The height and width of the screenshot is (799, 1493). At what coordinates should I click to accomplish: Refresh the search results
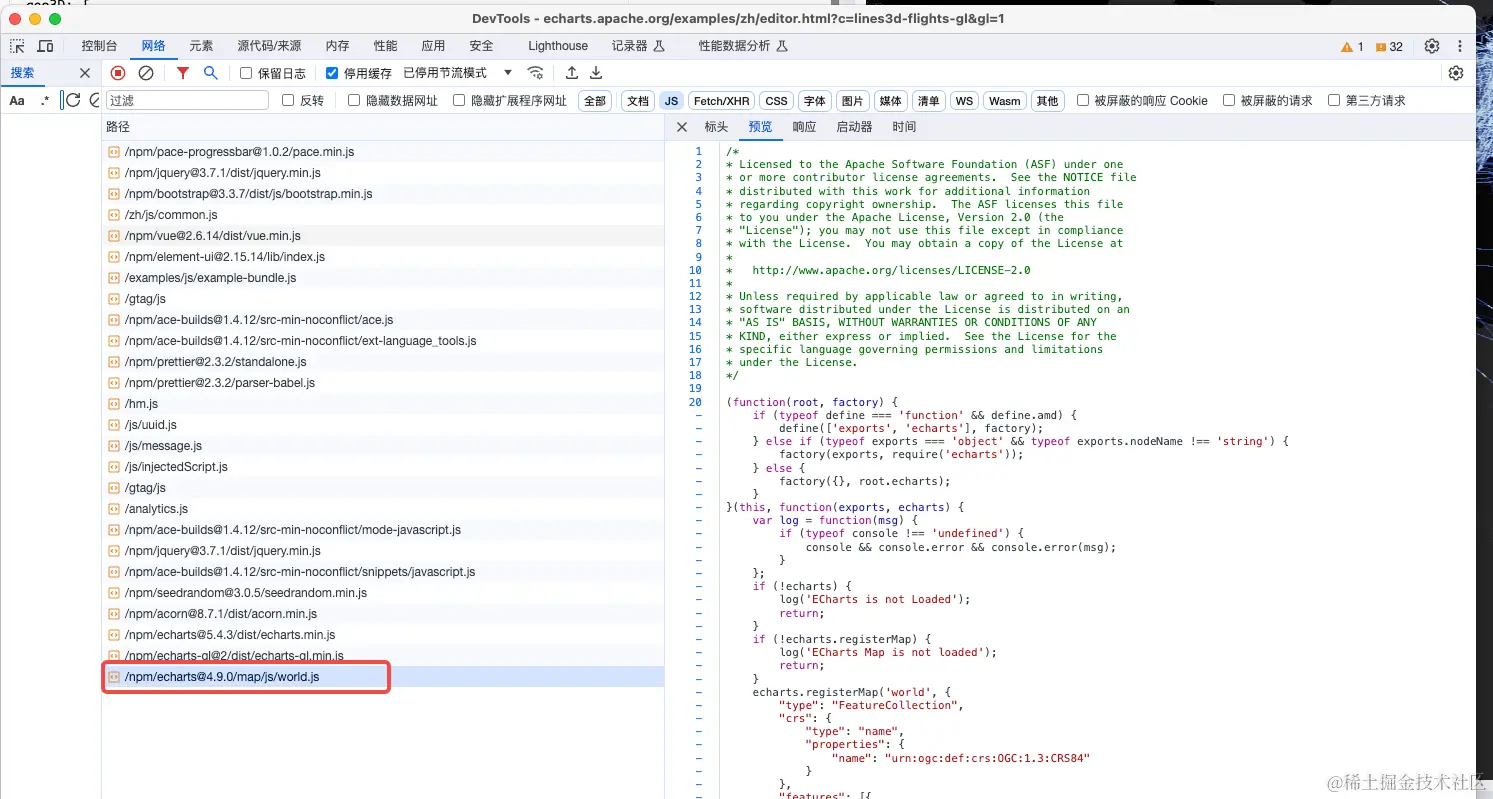[73, 101]
